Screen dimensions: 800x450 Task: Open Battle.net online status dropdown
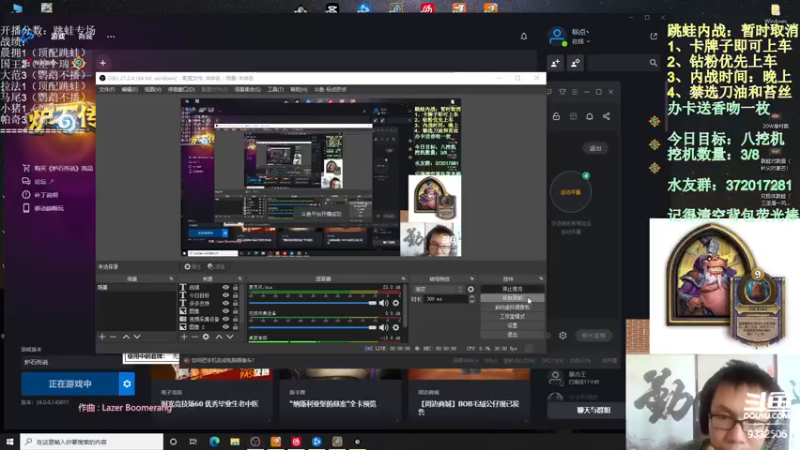(x=581, y=41)
